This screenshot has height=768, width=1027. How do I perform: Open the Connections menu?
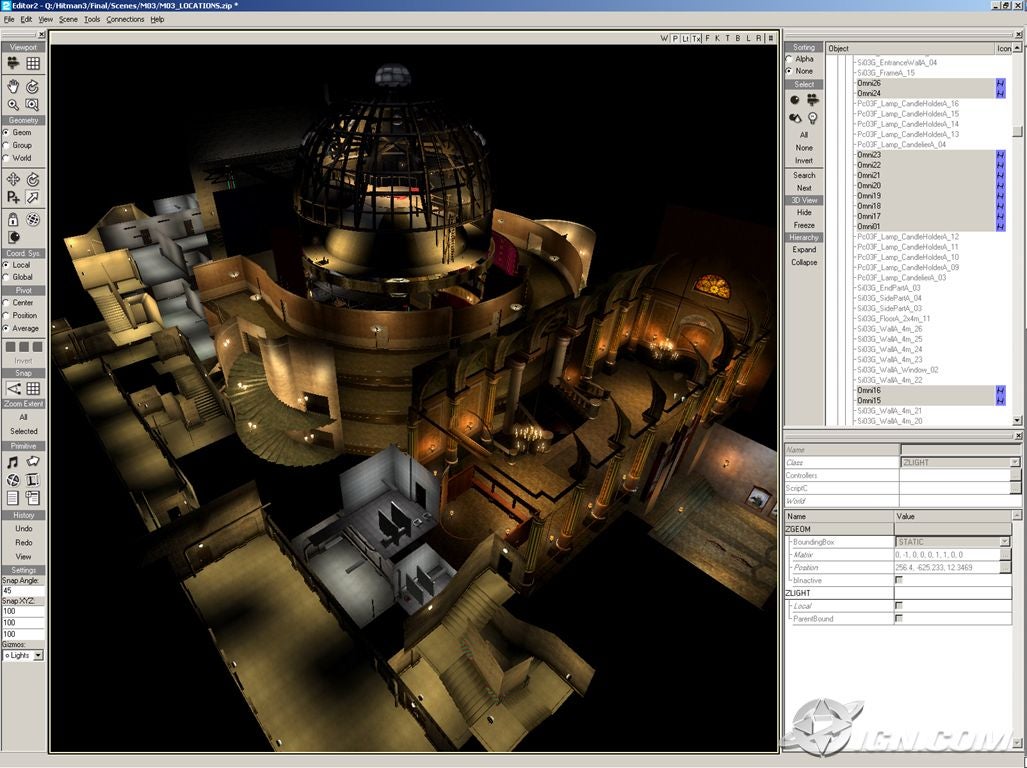tap(125, 20)
